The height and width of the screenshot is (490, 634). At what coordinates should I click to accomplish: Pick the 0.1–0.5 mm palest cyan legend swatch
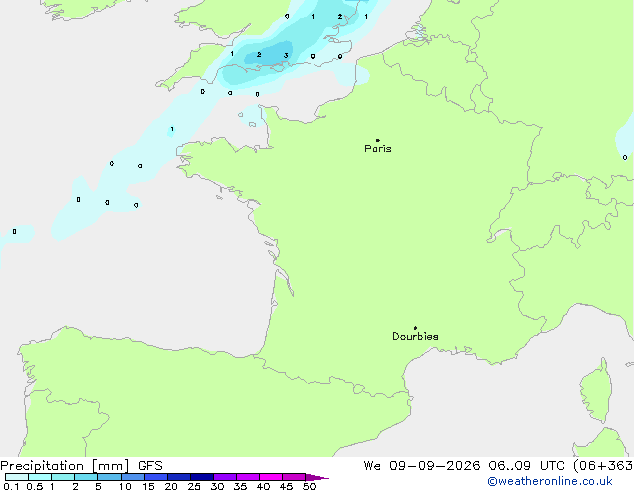pos(17,477)
